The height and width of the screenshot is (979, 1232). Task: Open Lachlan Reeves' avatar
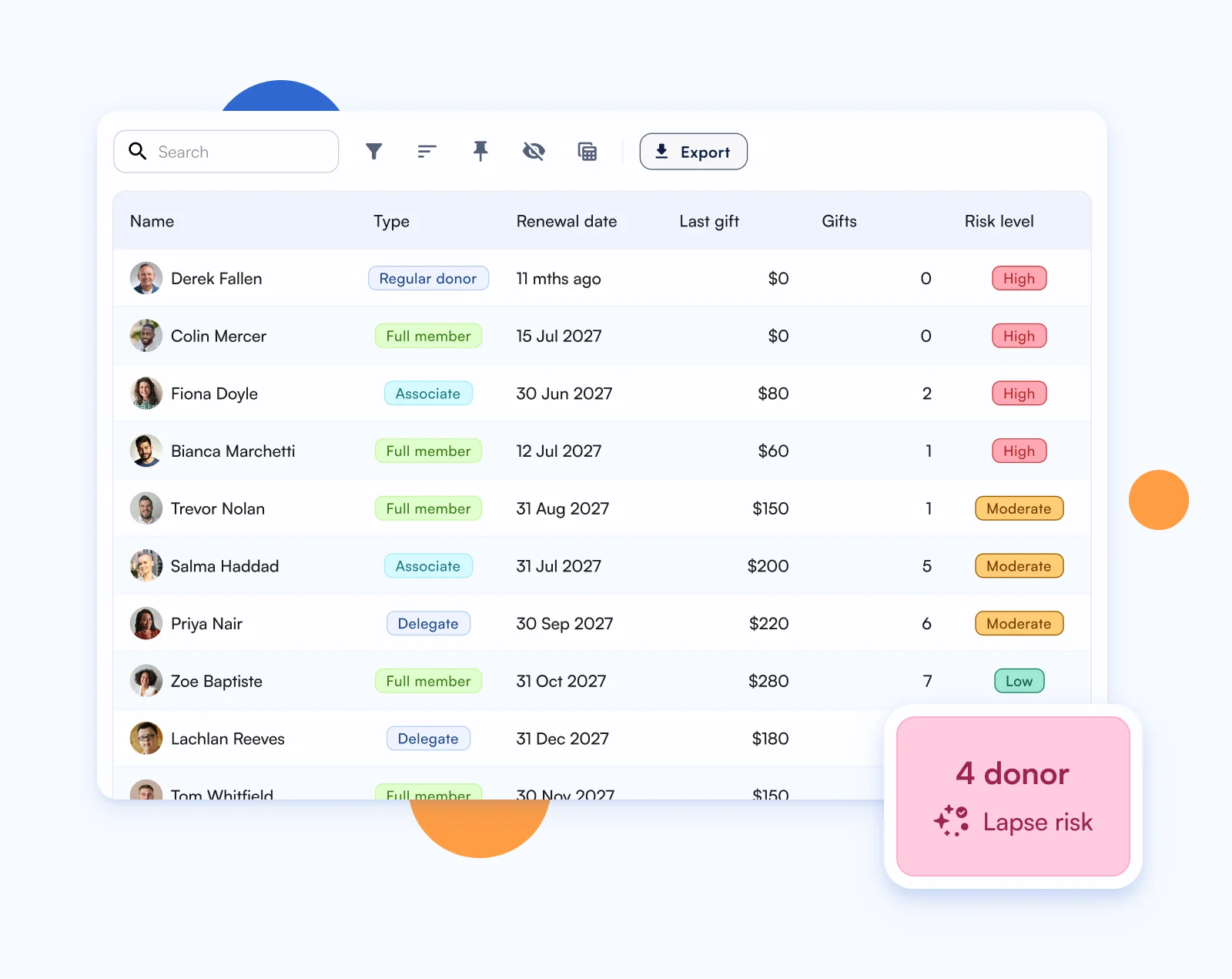[x=146, y=738]
